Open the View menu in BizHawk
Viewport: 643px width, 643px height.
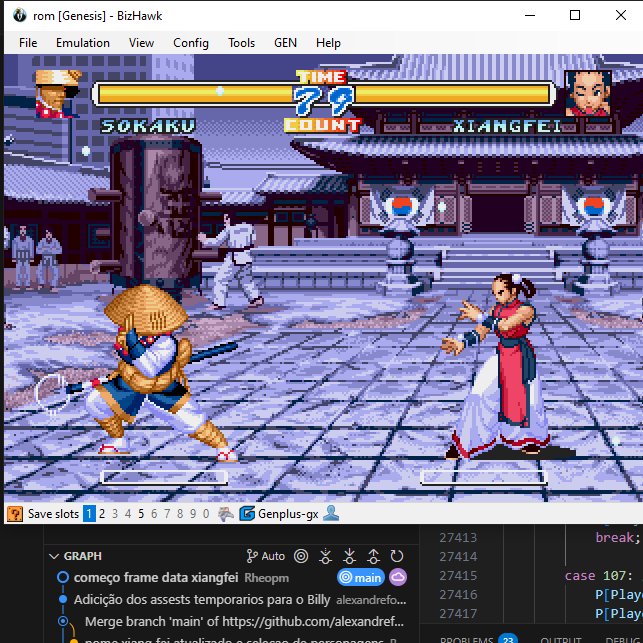coord(141,43)
